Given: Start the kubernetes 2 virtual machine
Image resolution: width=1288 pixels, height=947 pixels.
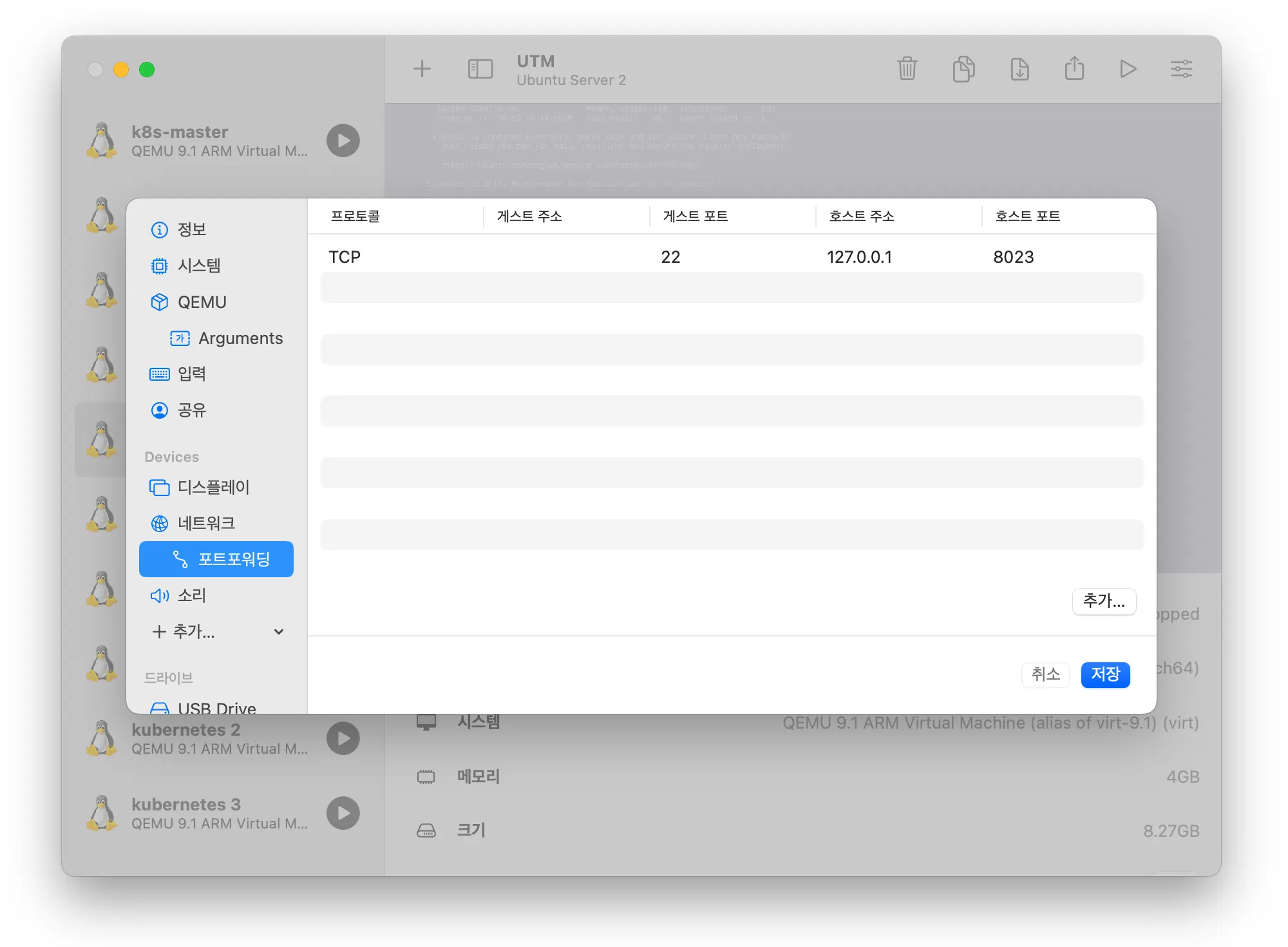Looking at the screenshot, I should pos(343,738).
